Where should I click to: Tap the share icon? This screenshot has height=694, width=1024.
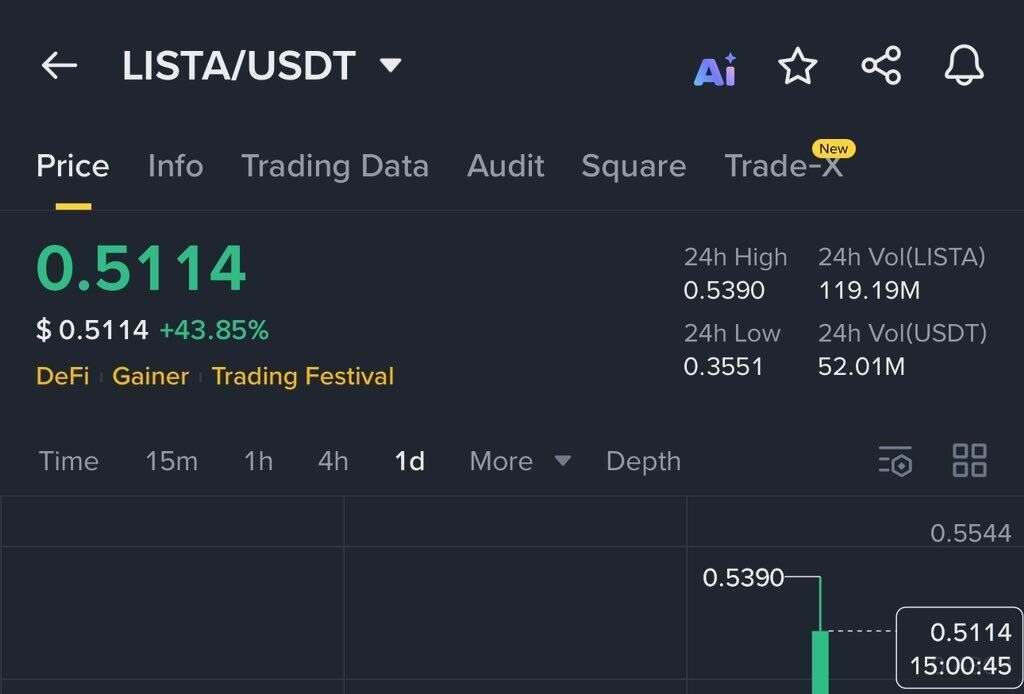[x=881, y=67]
